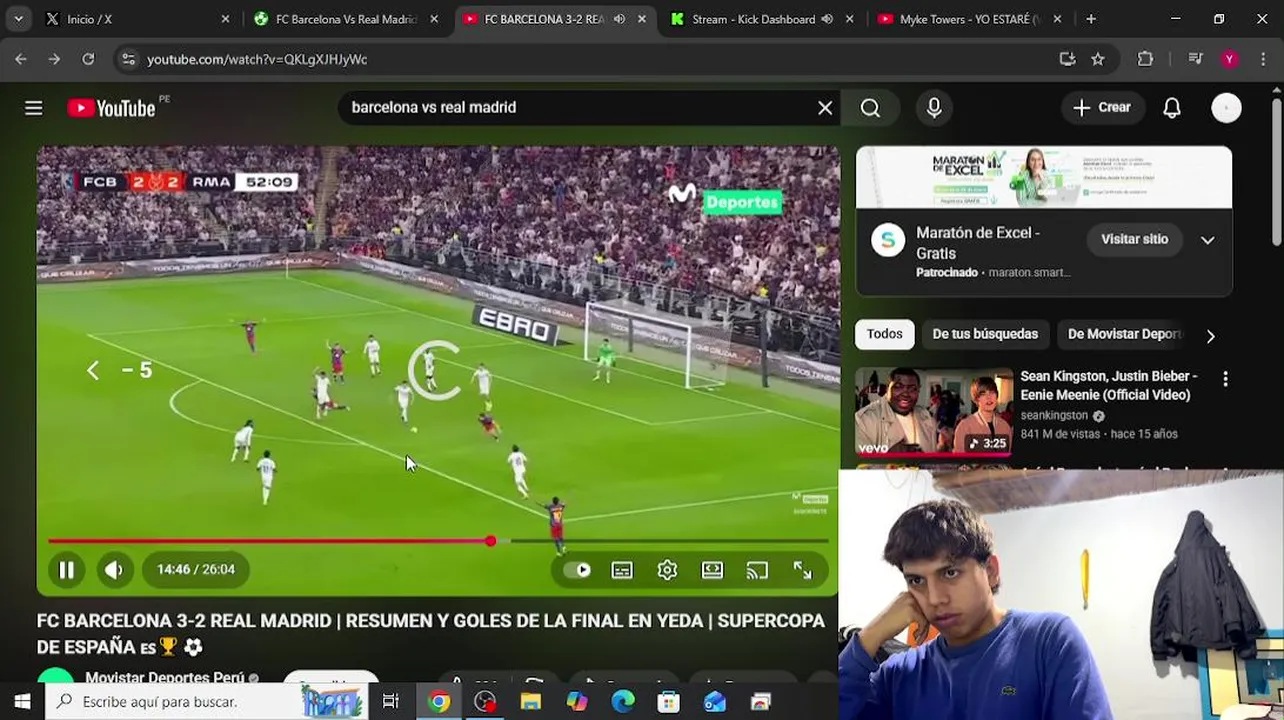Toggle the autoplay switch in player
The image size is (1284, 720).
[577, 570]
